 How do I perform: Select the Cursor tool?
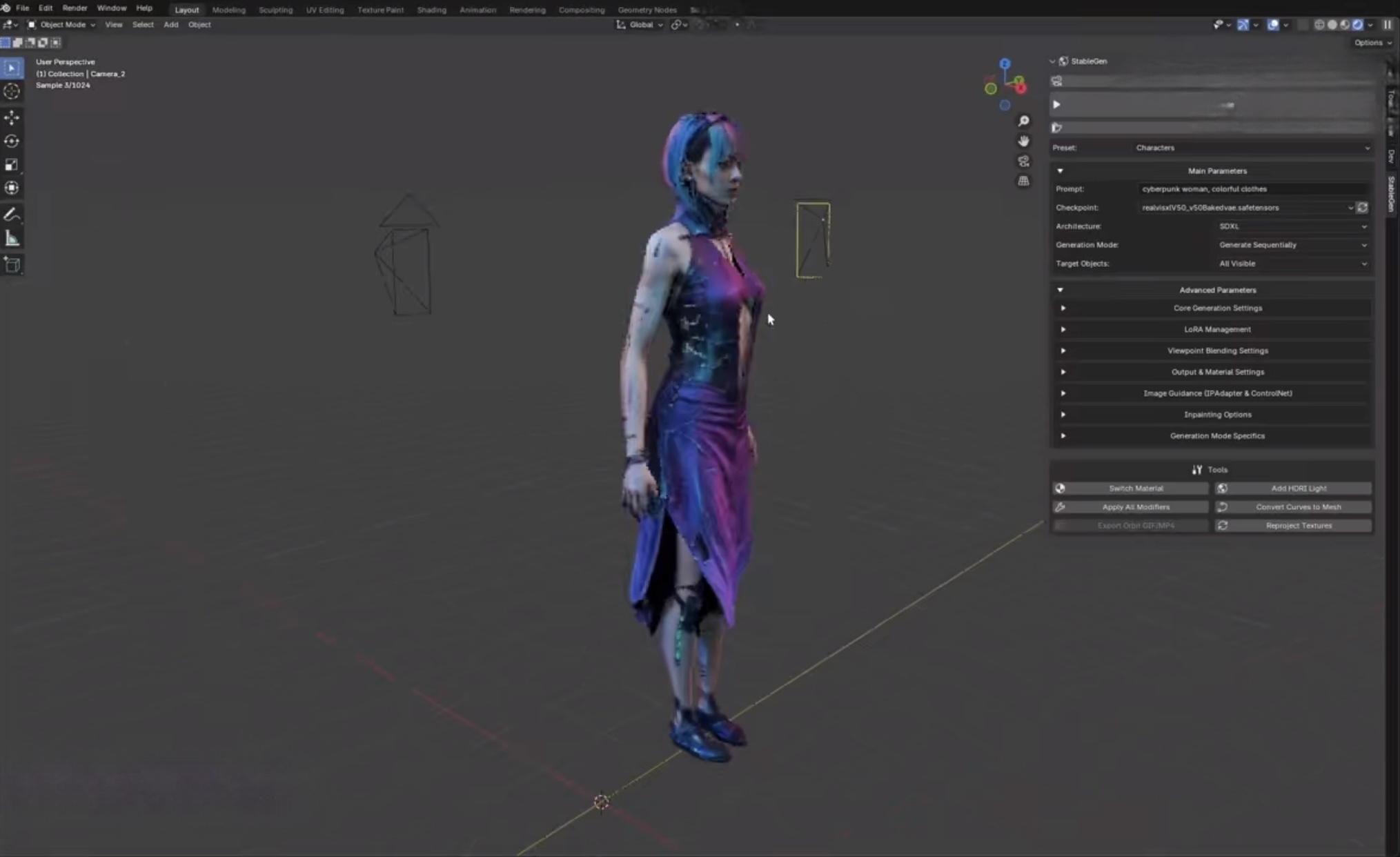pos(12,92)
